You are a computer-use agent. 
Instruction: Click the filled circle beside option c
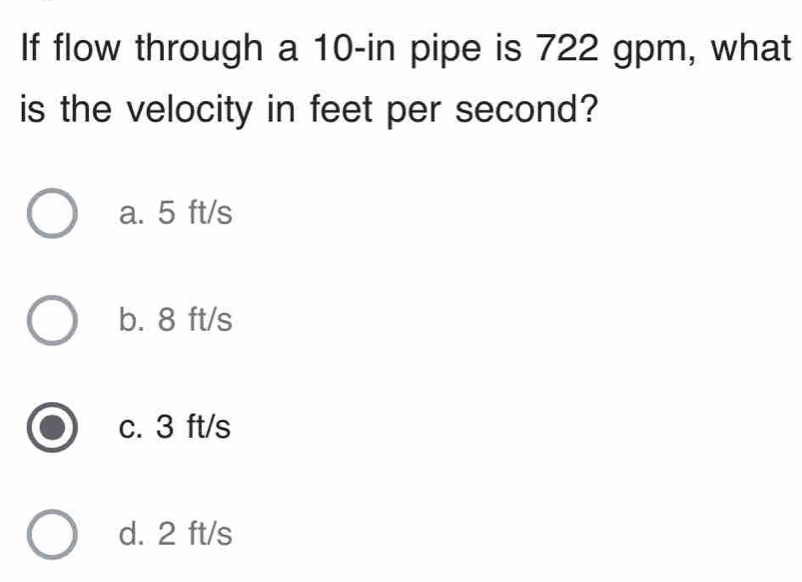[x=52, y=428]
